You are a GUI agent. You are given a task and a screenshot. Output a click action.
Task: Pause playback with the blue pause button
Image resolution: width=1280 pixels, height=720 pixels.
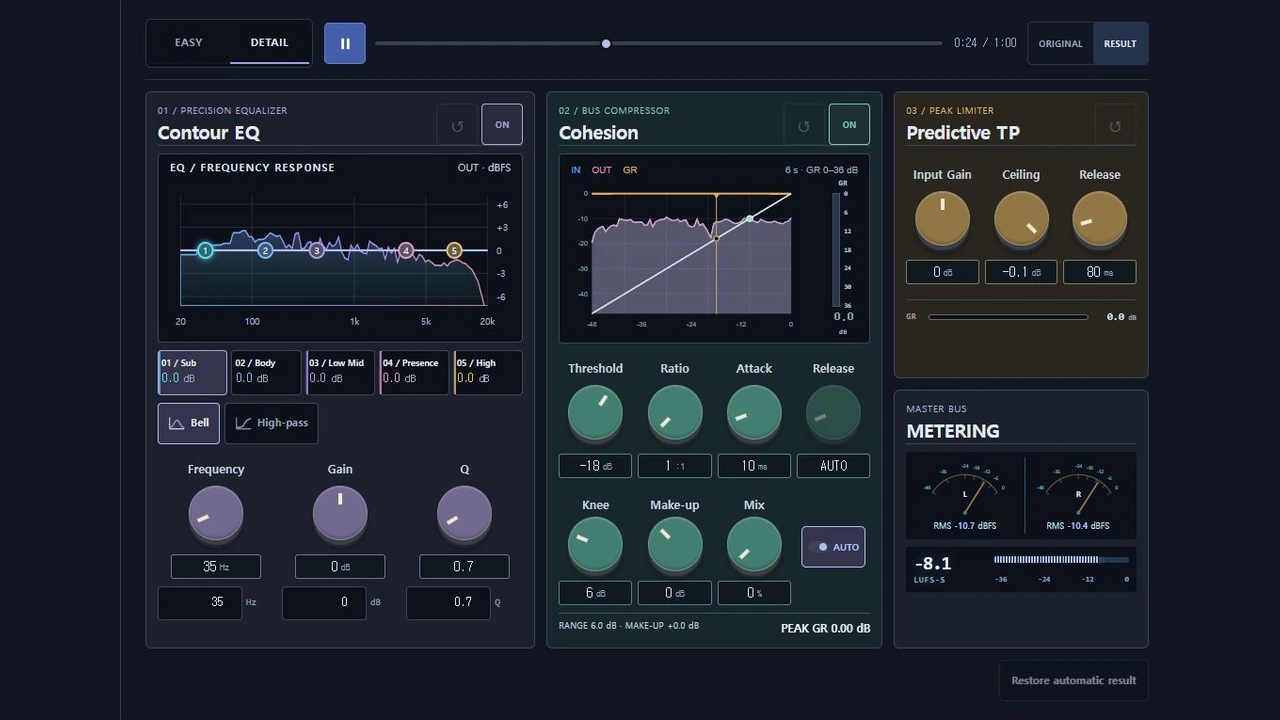[345, 44]
